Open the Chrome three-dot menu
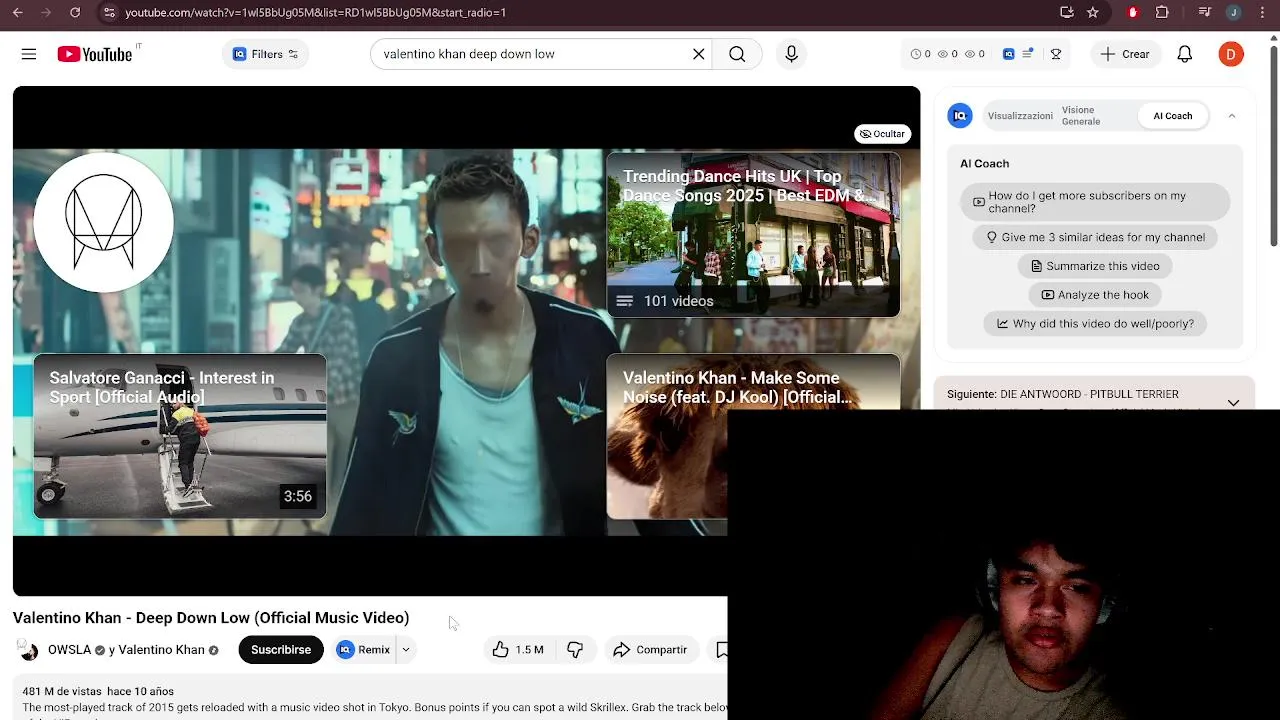 pos(1262,12)
